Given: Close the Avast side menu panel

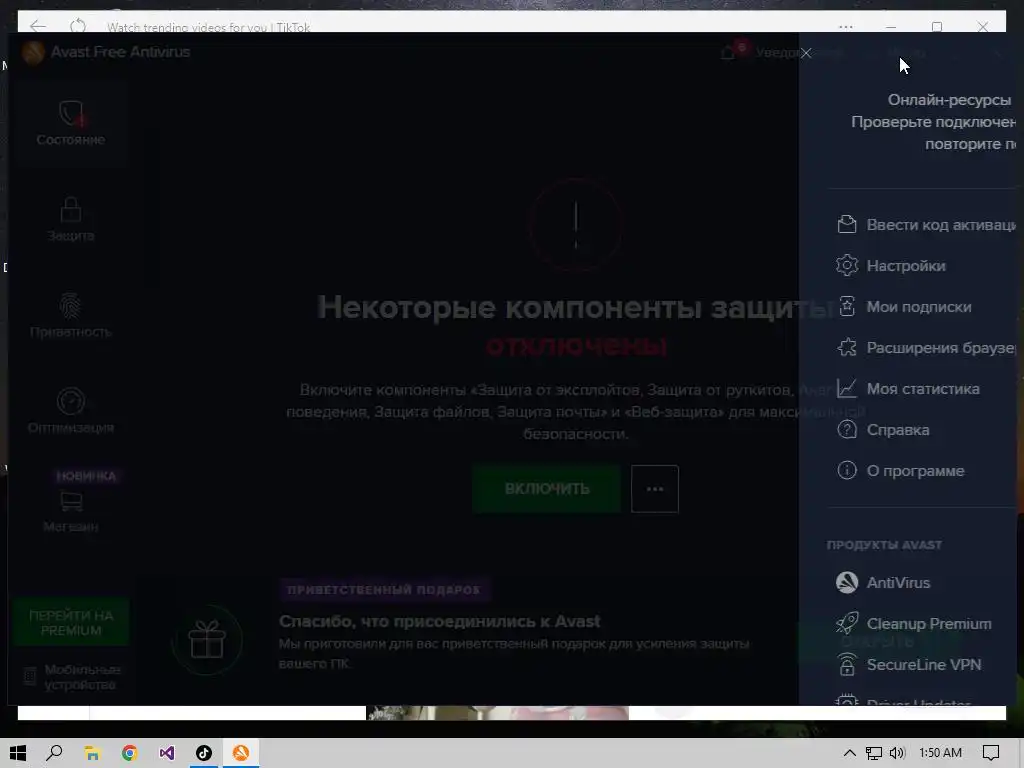Looking at the screenshot, I should [806, 53].
